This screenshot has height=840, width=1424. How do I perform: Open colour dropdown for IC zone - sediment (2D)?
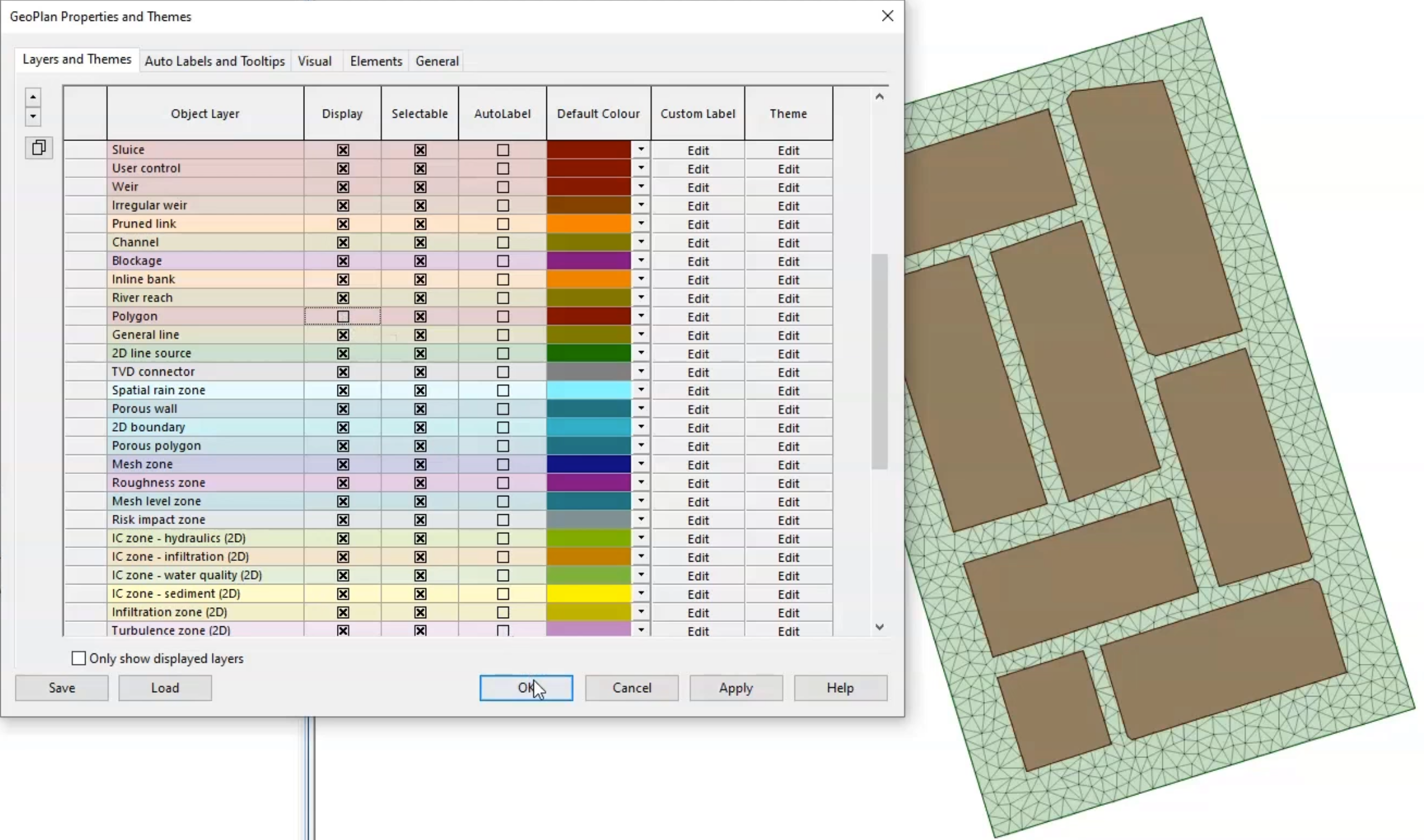(641, 593)
